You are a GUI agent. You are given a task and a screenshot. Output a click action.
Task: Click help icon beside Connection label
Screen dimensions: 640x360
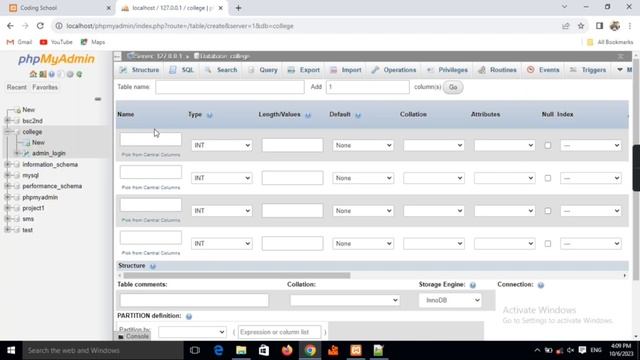tap(541, 285)
